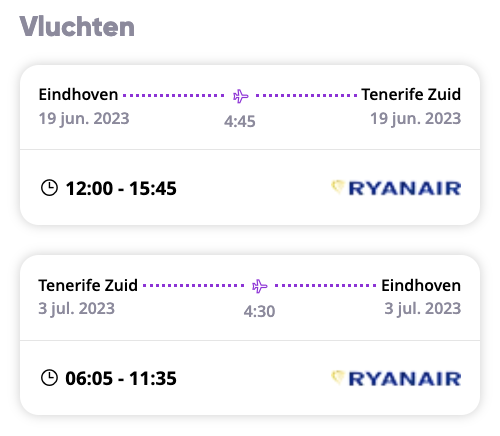Click the Vluchten heading
The height and width of the screenshot is (436, 500).
tap(77, 26)
